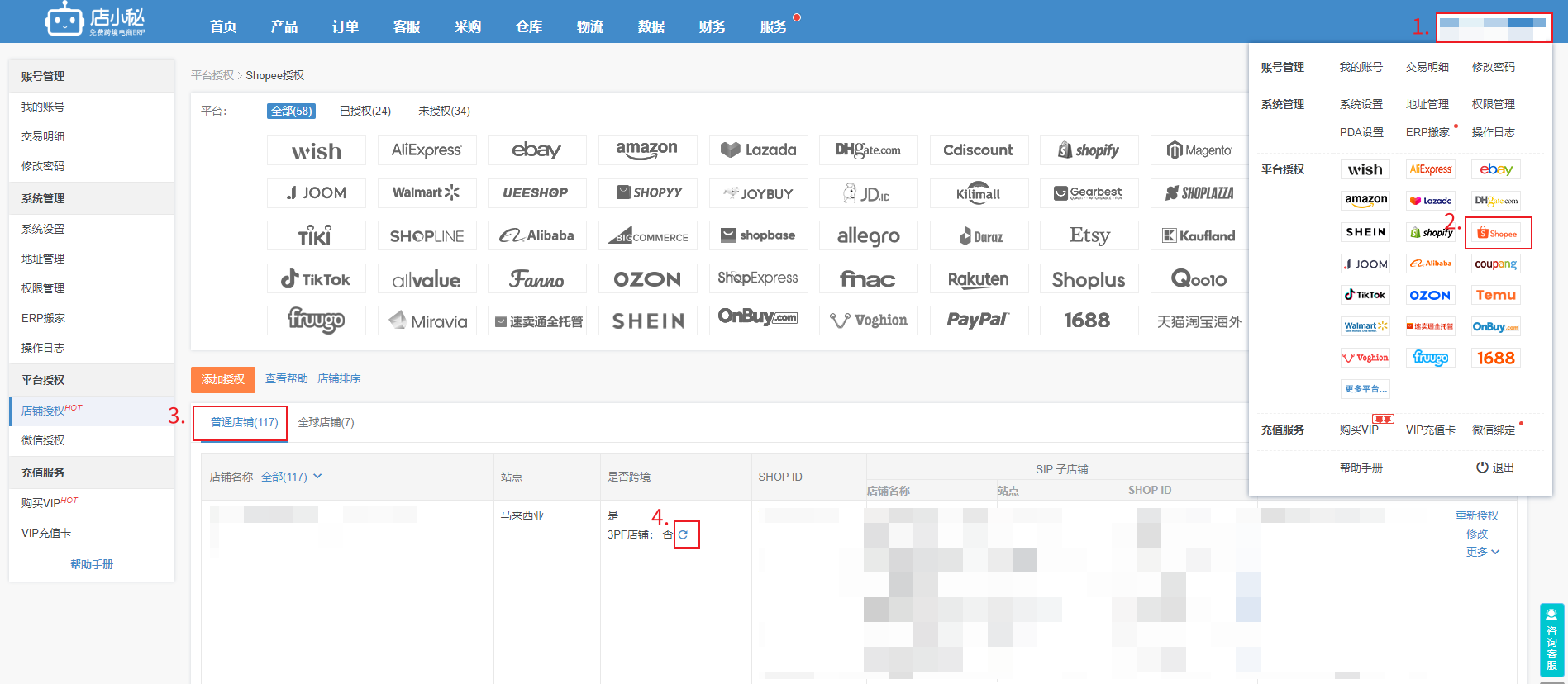1568x684 pixels.
Task: Select the Wish platform logo in grid
Action: coord(317,150)
